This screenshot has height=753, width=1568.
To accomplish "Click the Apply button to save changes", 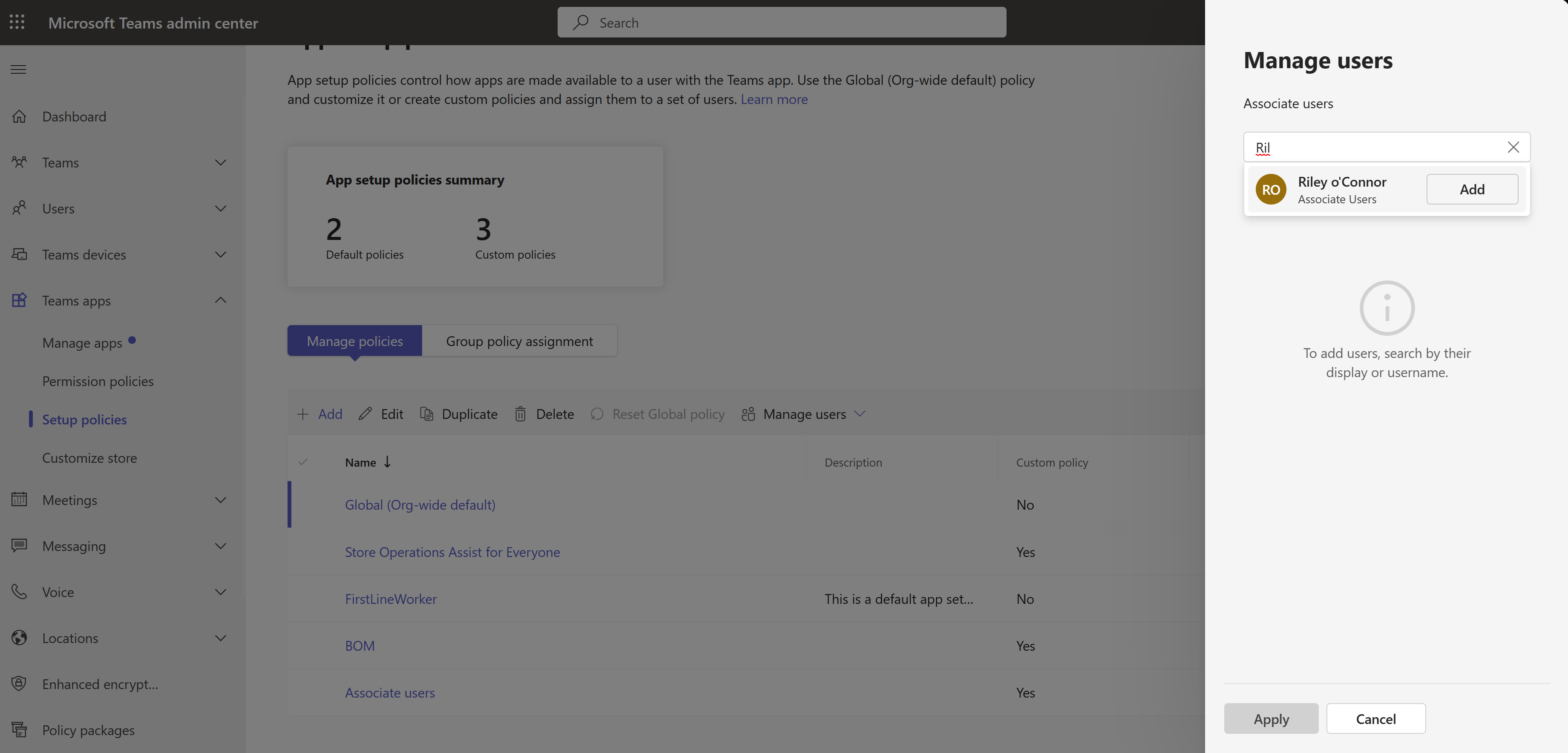I will (x=1271, y=718).
